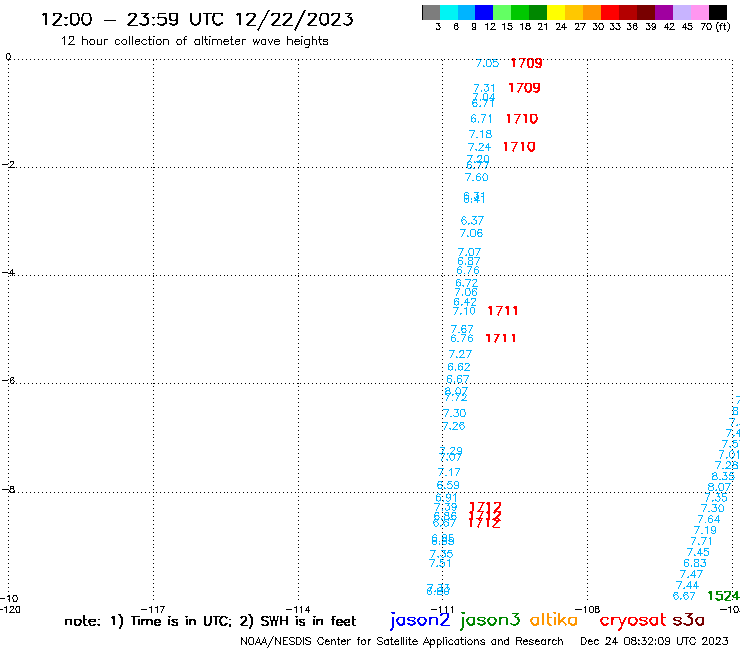The width and height of the screenshot is (740, 650).
Task: Click wave height value 7.47
Action: click(x=691, y=574)
